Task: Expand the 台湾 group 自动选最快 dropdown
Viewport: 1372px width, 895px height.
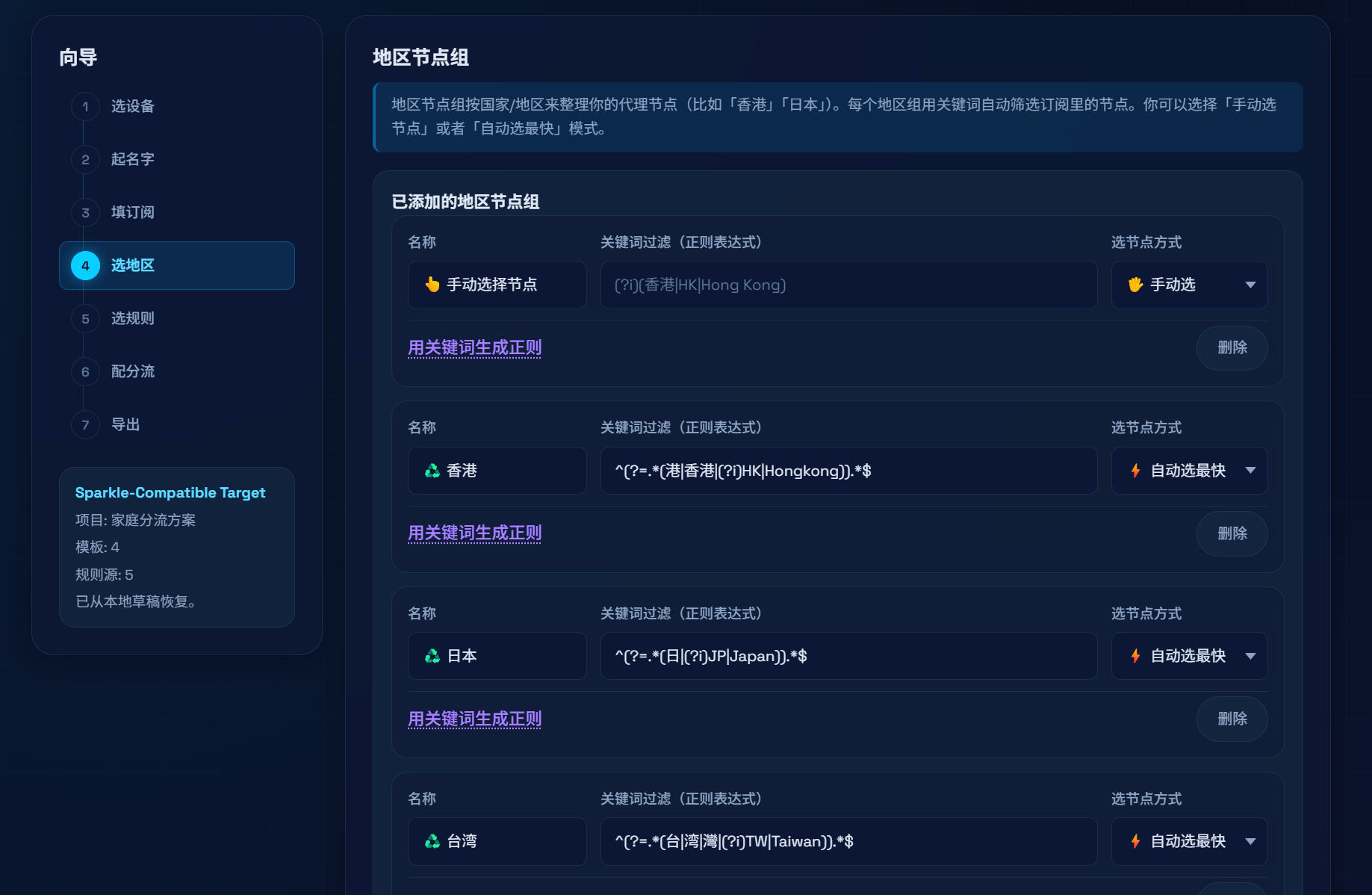Action: (1189, 841)
